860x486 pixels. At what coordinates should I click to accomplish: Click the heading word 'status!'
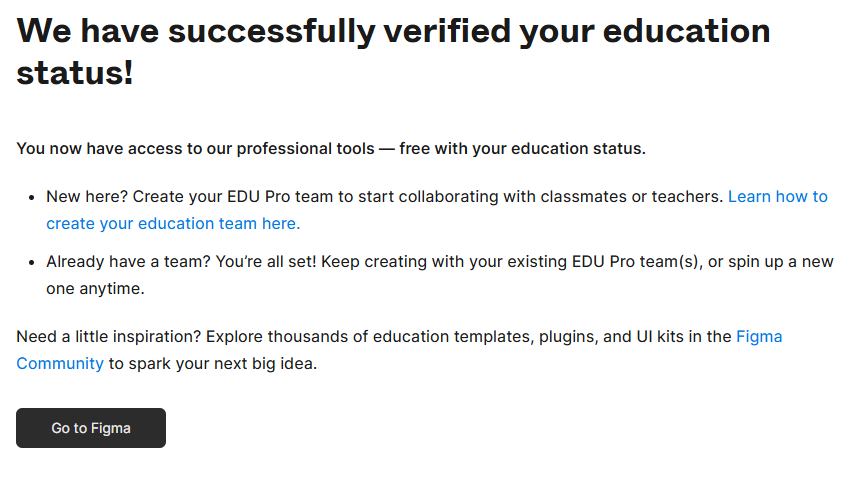pyautogui.click(x=75, y=72)
